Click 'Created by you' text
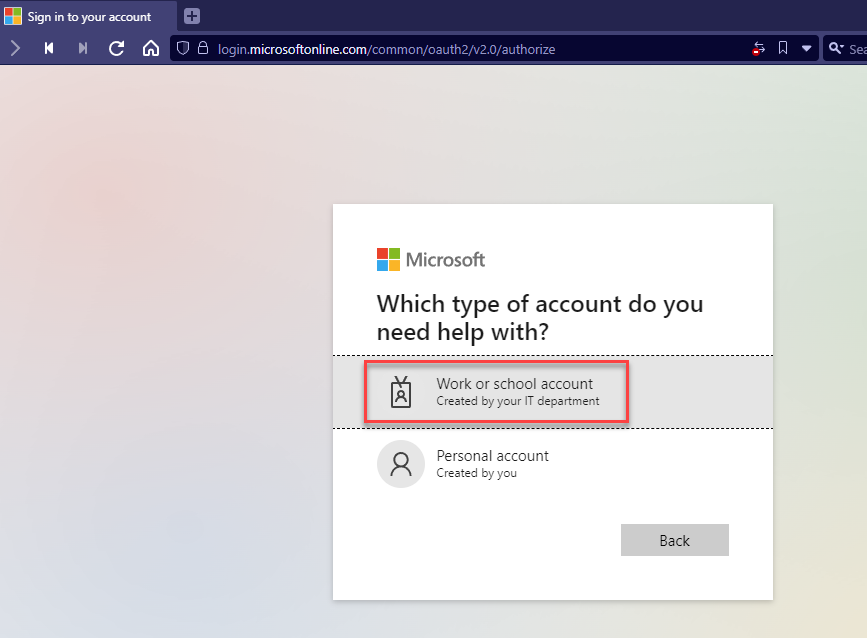This screenshot has width=867, height=638. 477,473
